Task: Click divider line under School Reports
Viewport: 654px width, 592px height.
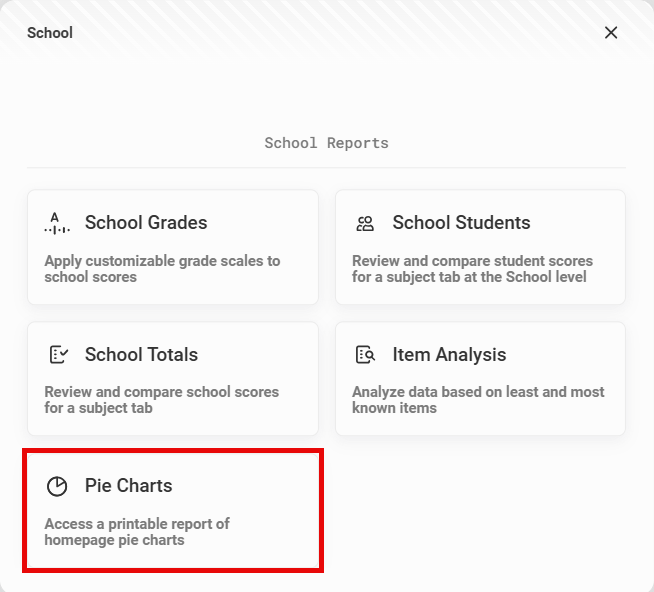Action: click(326, 168)
